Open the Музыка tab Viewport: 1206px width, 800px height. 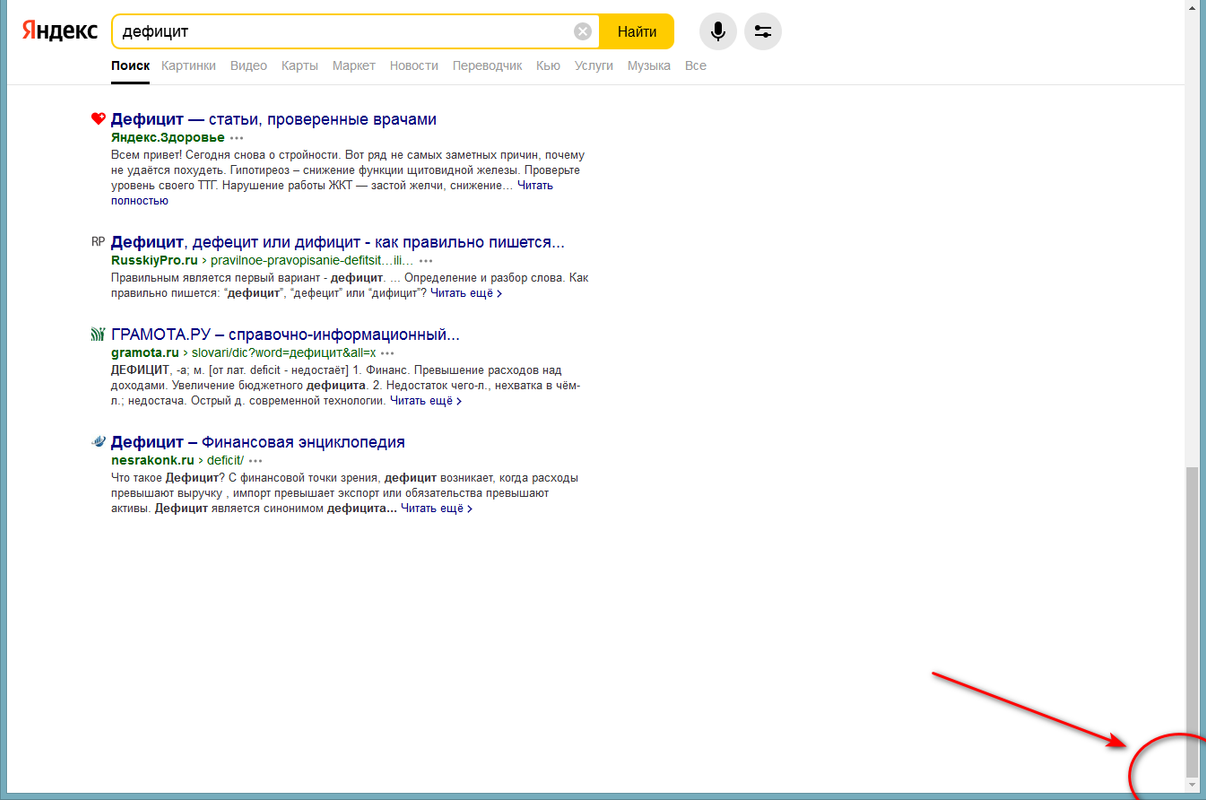649,65
